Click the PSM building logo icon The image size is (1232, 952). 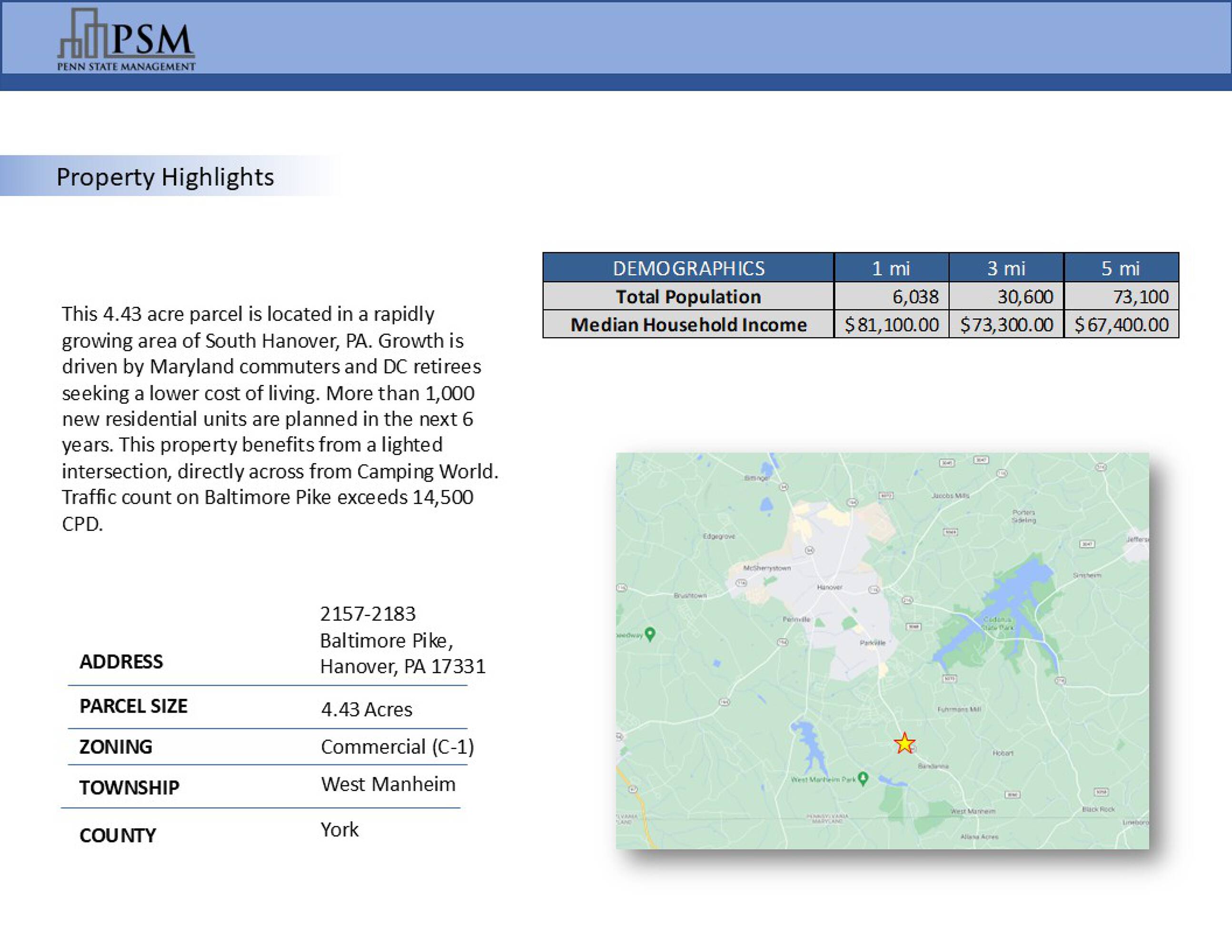(82, 34)
